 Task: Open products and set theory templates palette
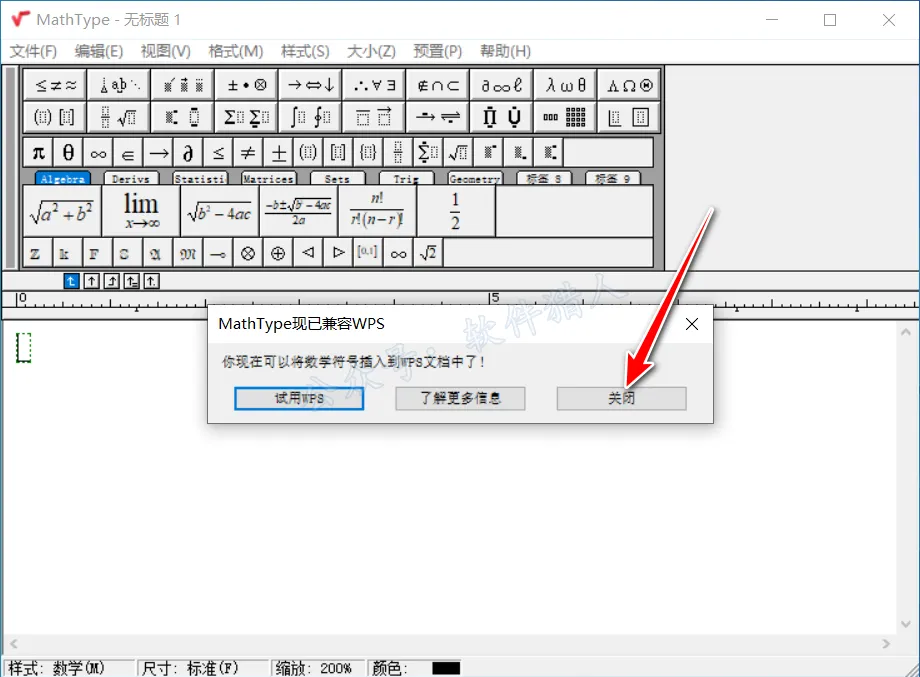point(502,117)
